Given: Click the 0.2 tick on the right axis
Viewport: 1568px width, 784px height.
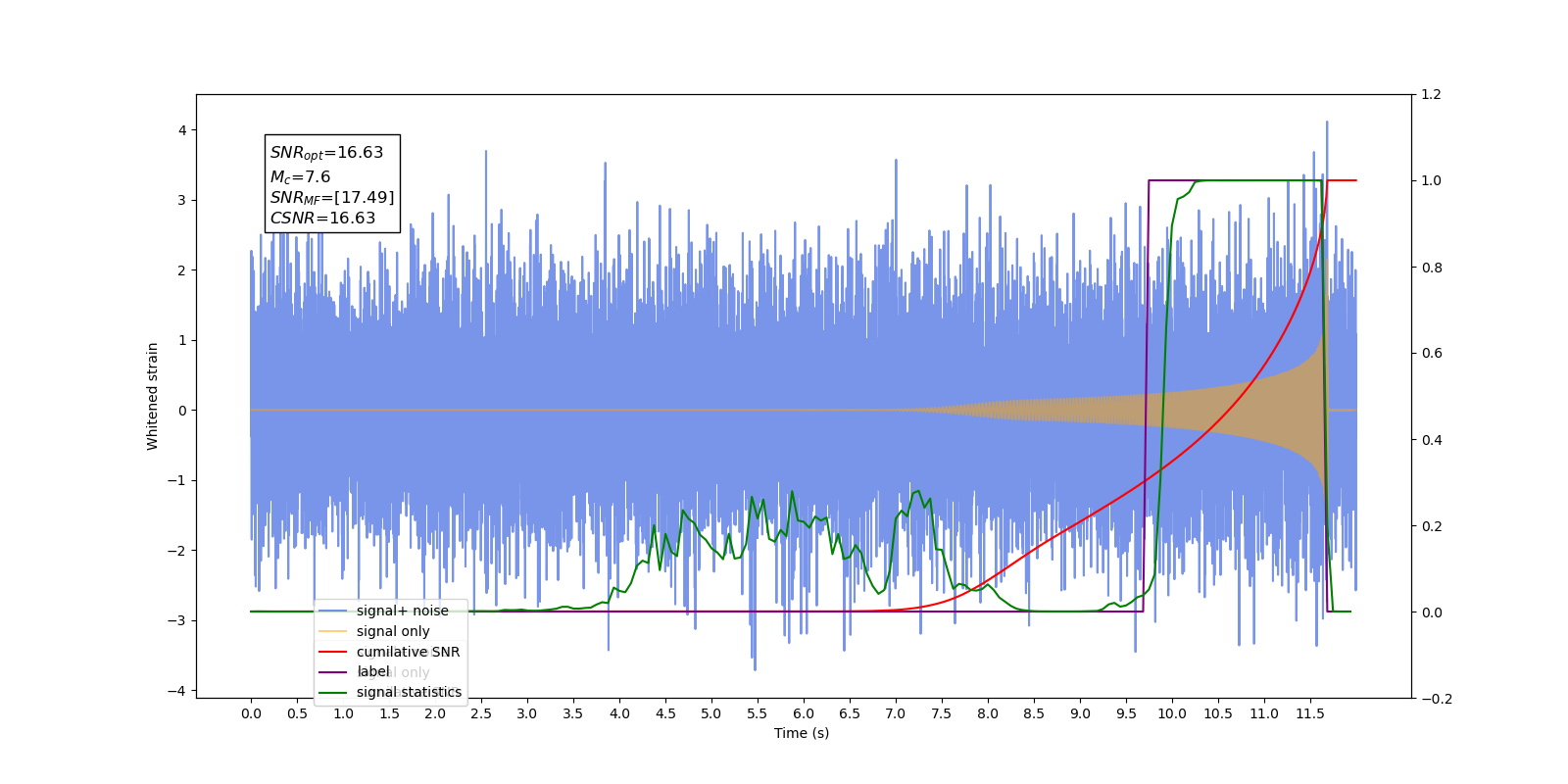Looking at the screenshot, I should point(1432,526).
